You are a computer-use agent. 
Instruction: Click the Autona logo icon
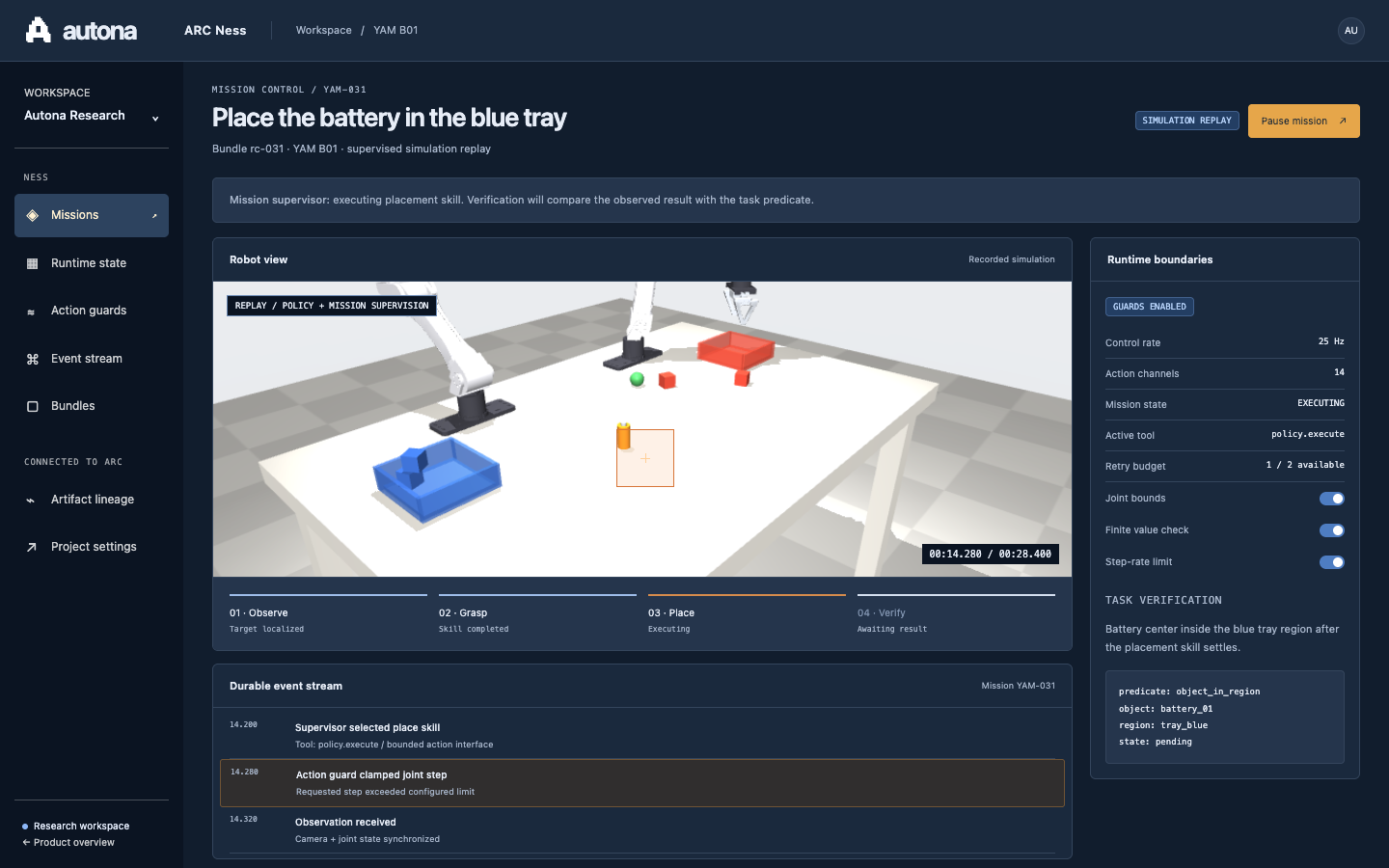click(38, 30)
